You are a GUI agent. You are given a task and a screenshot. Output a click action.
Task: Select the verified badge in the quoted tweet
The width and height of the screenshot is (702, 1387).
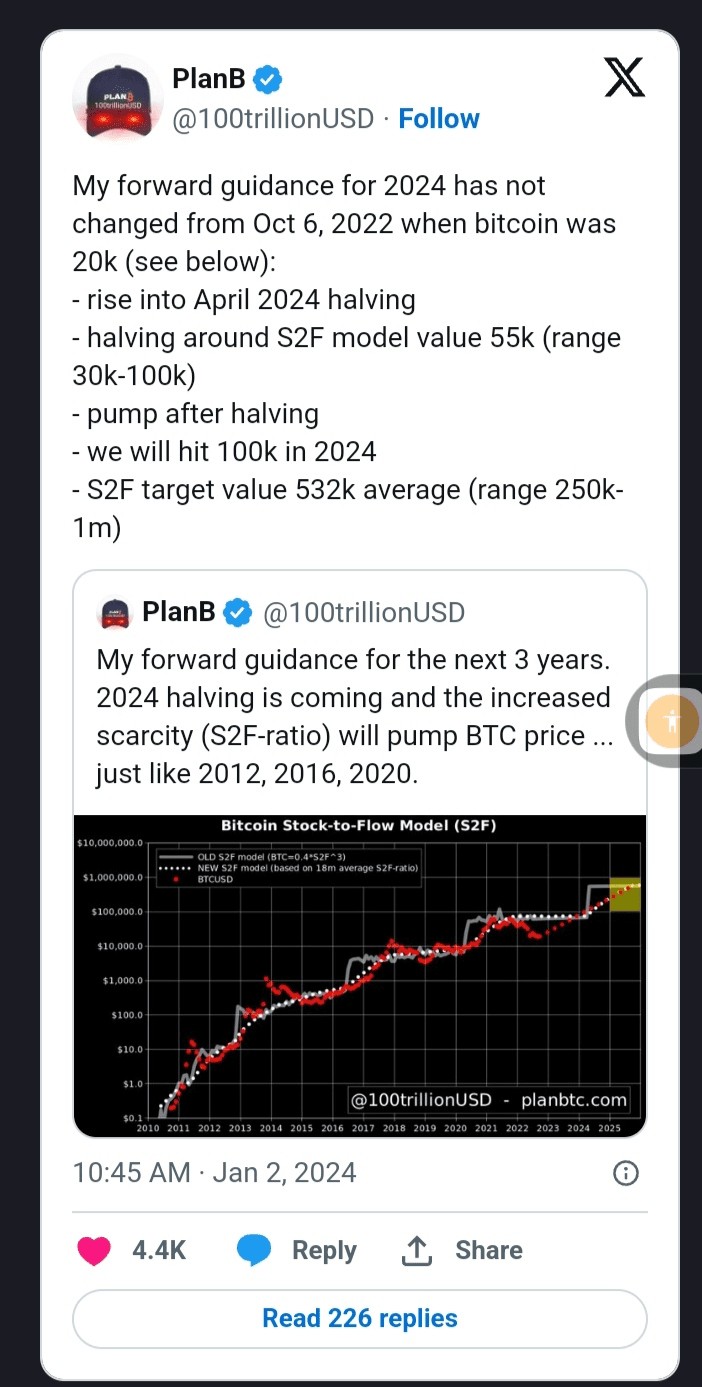(x=237, y=613)
